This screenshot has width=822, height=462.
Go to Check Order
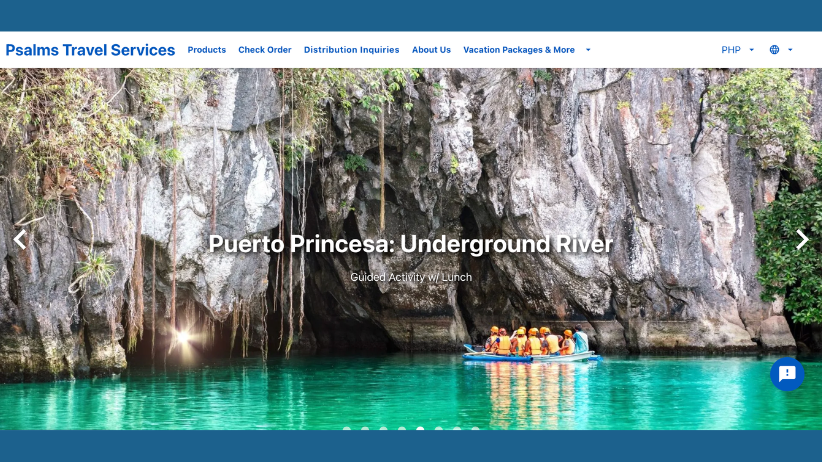(265, 50)
